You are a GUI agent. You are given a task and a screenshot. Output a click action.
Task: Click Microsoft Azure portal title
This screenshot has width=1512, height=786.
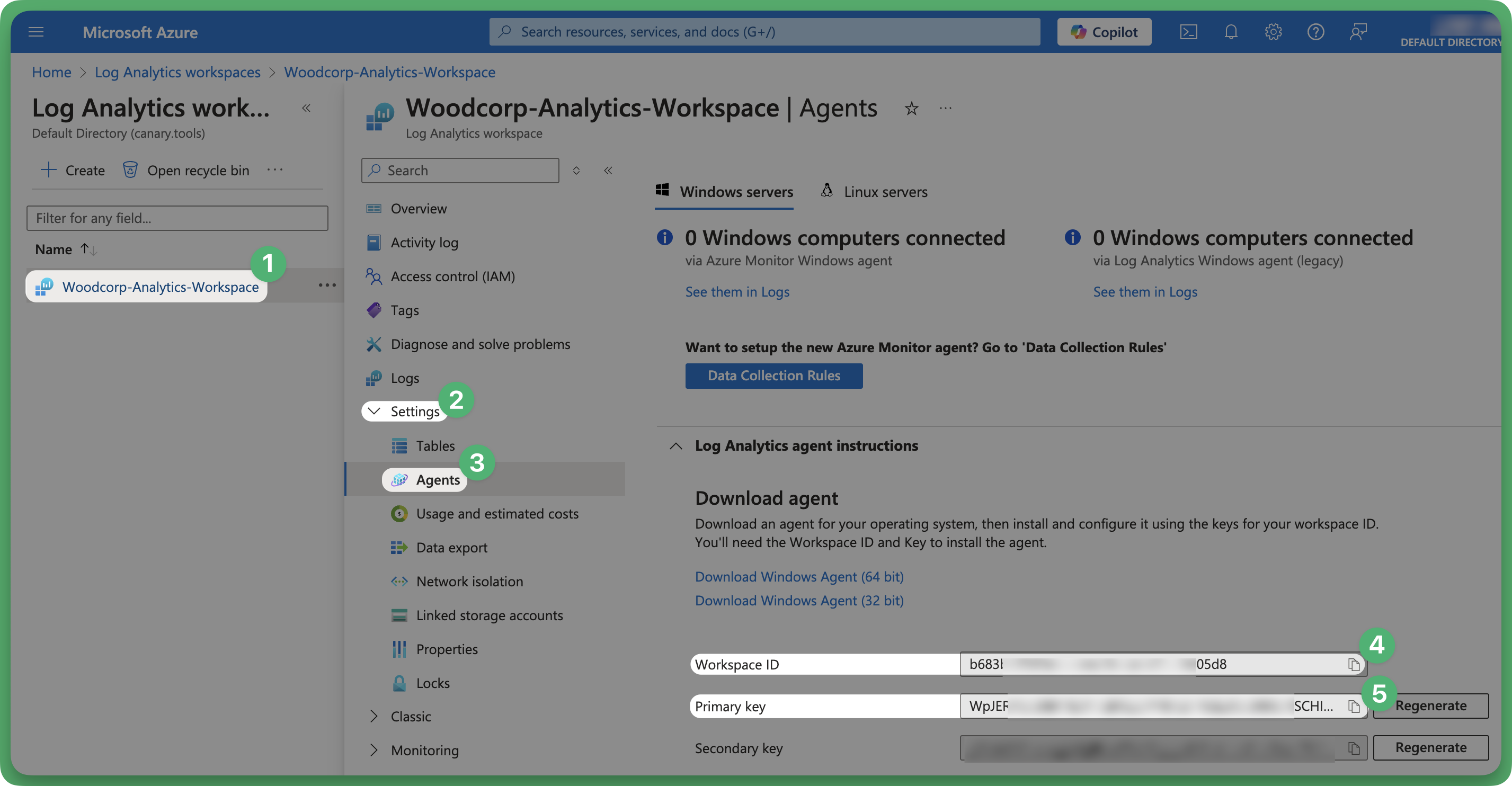[140, 32]
